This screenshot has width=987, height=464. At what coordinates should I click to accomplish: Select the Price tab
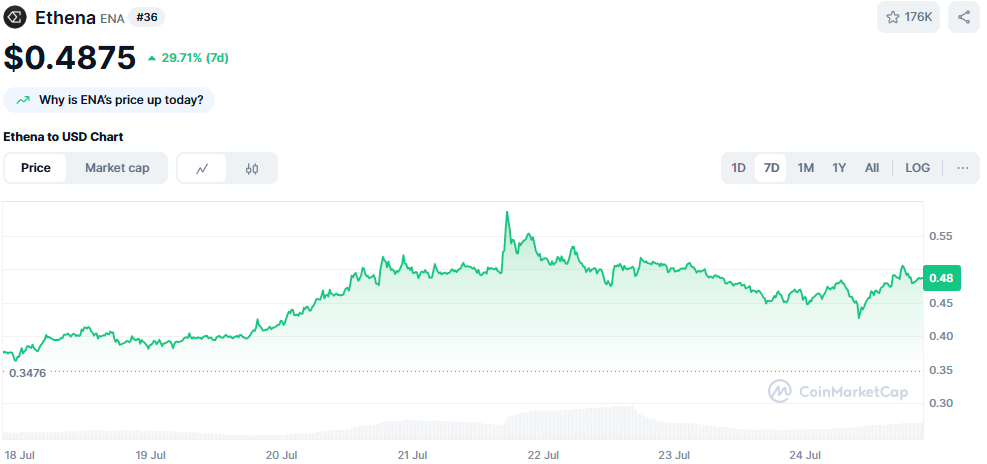tap(36, 168)
